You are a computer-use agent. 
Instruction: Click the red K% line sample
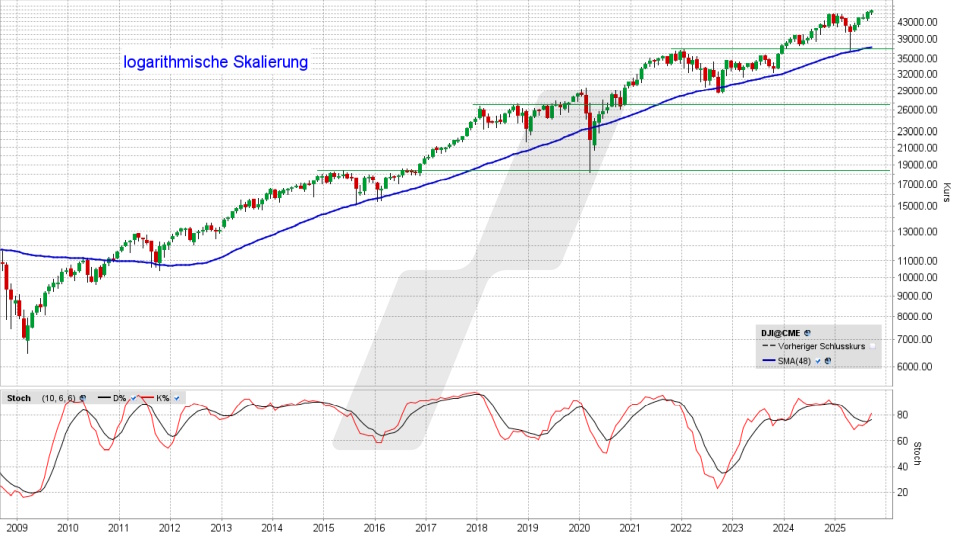148,397
